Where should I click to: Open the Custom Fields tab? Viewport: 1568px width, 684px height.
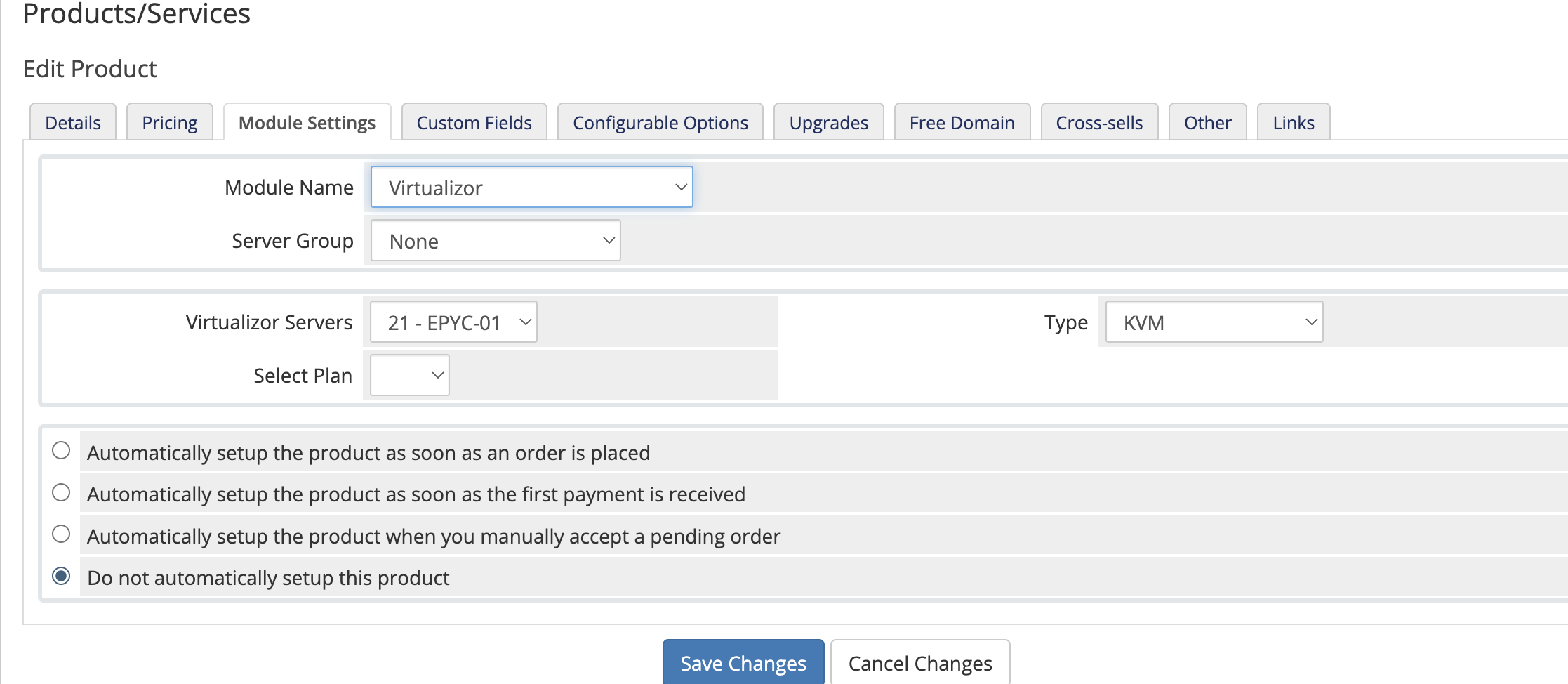point(474,122)
